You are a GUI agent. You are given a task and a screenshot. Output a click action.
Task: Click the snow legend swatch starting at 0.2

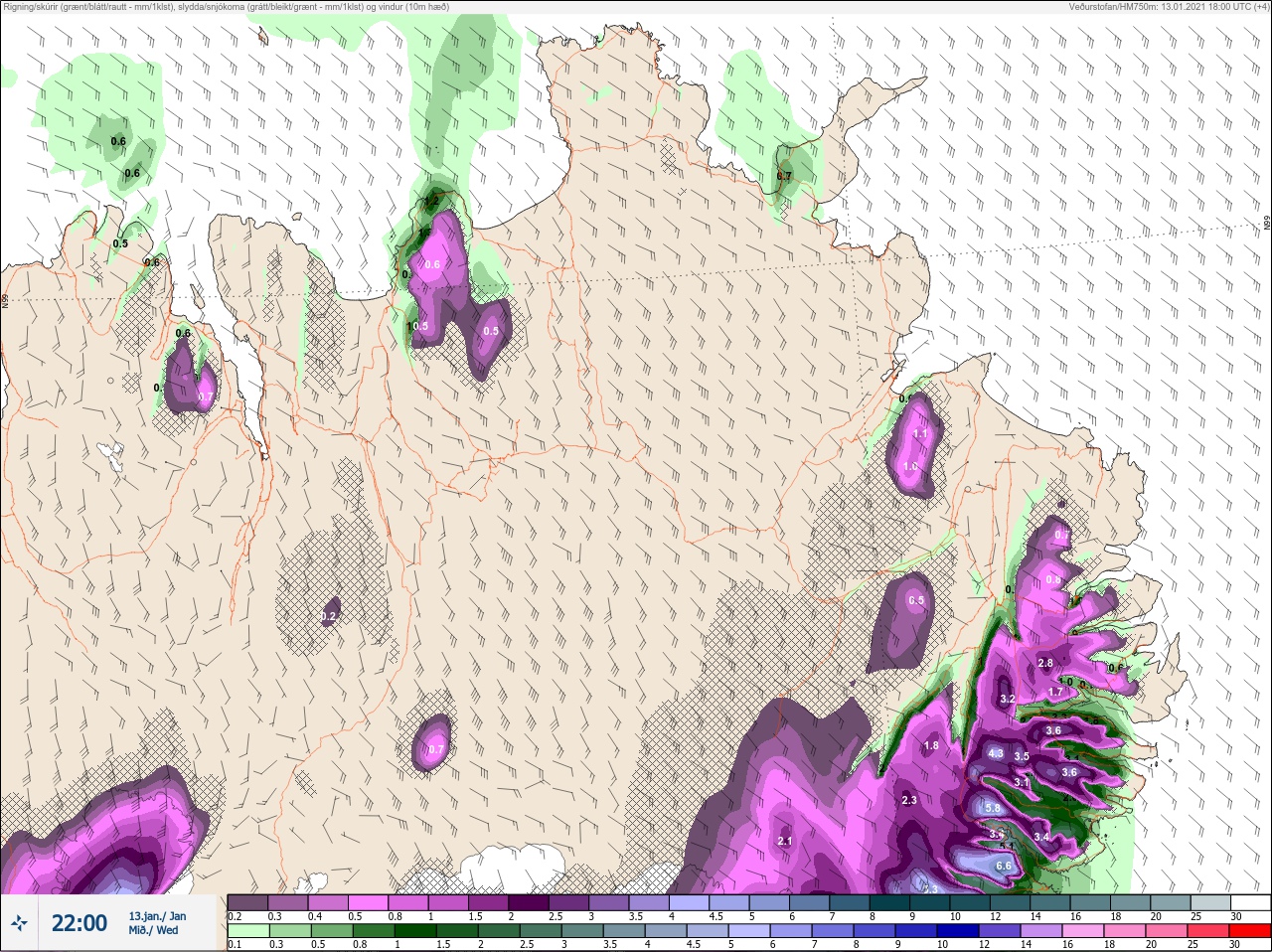247,902
